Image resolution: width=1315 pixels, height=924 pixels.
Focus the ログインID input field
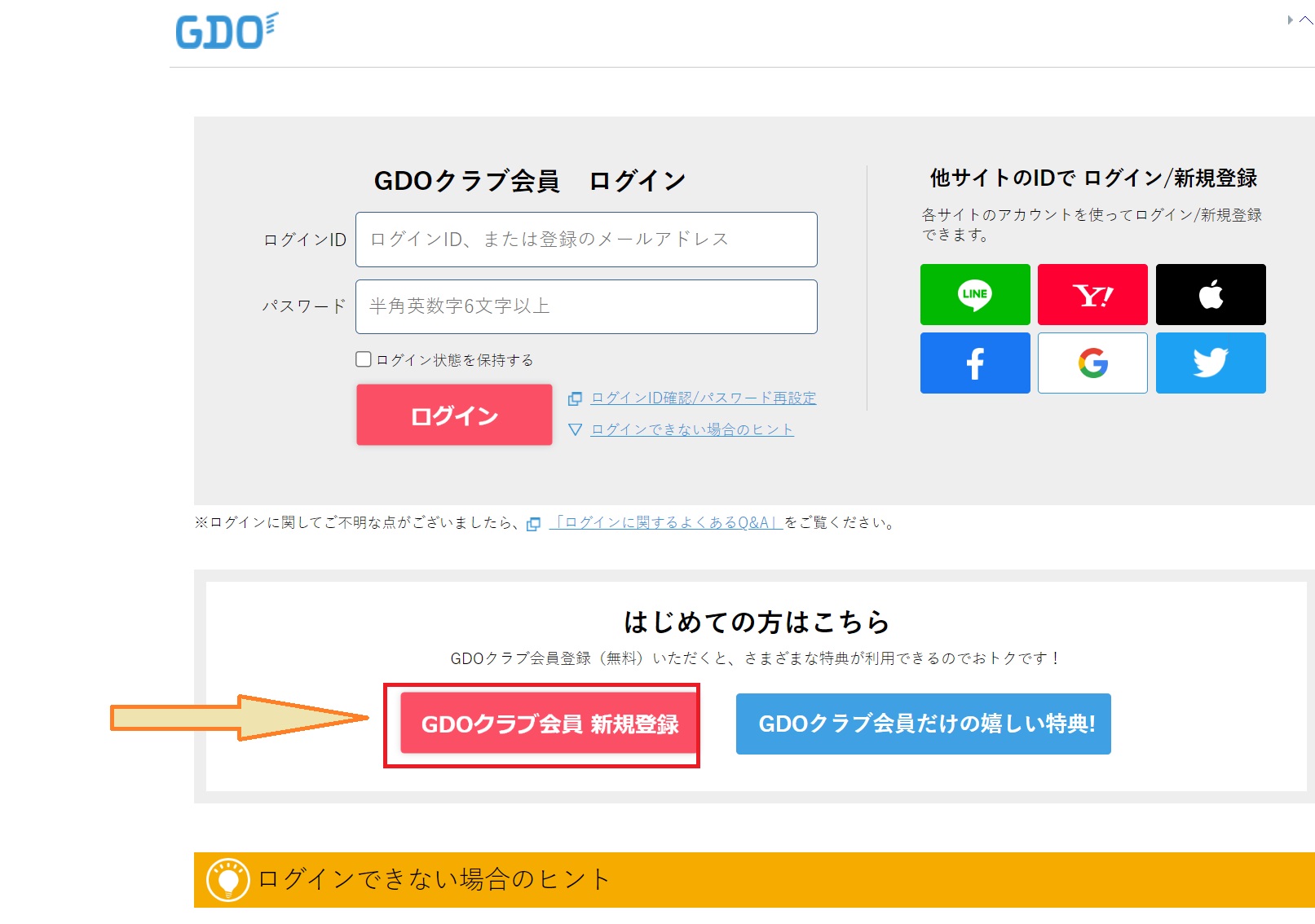pos(586,240)
